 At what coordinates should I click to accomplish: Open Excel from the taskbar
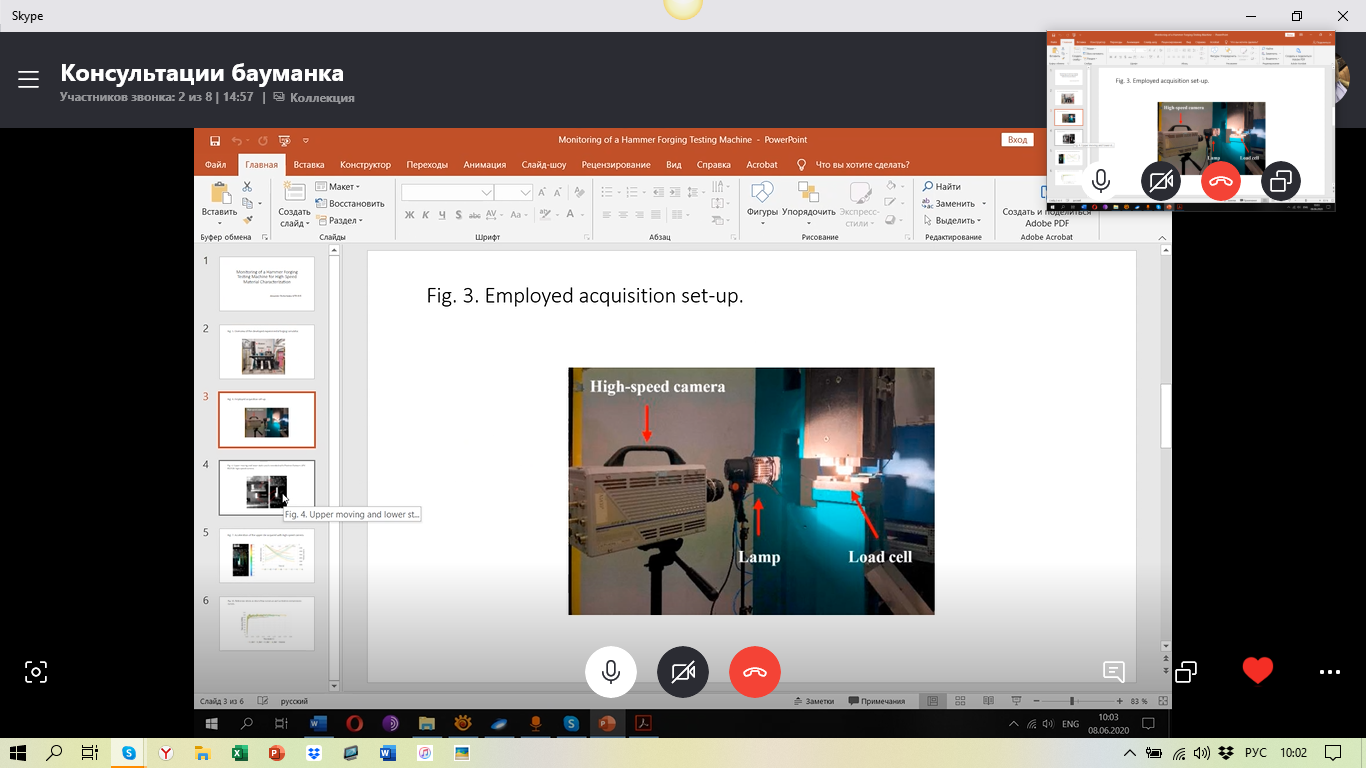239,753
